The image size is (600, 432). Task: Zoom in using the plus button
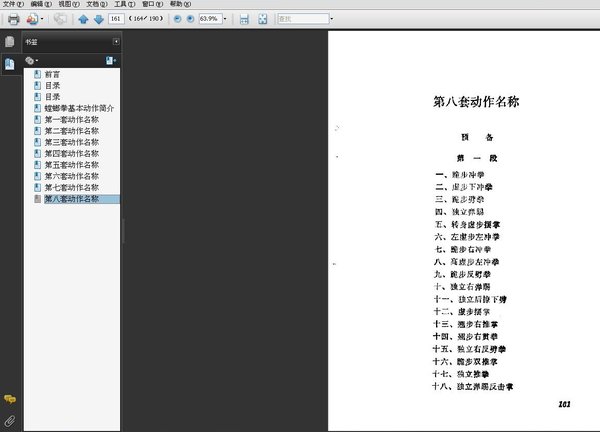(x=190, y=18)
